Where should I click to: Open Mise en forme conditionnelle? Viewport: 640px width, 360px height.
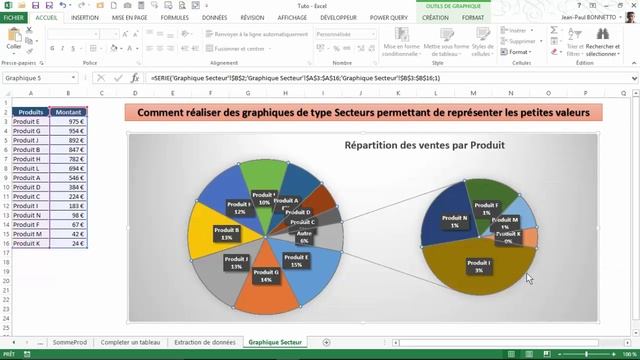tap(401, 42)
